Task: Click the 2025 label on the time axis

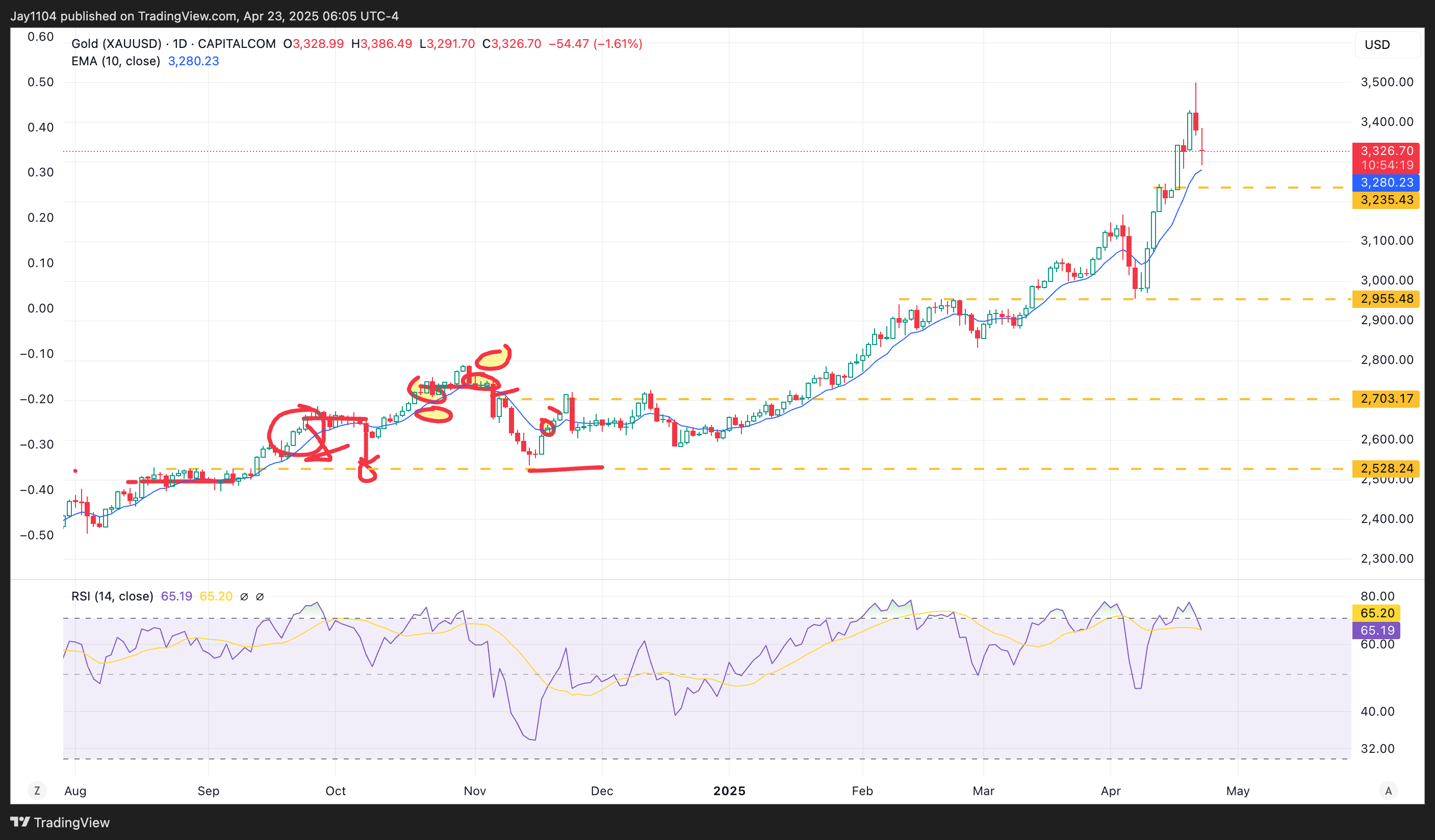Action: (x=729, y=791)
